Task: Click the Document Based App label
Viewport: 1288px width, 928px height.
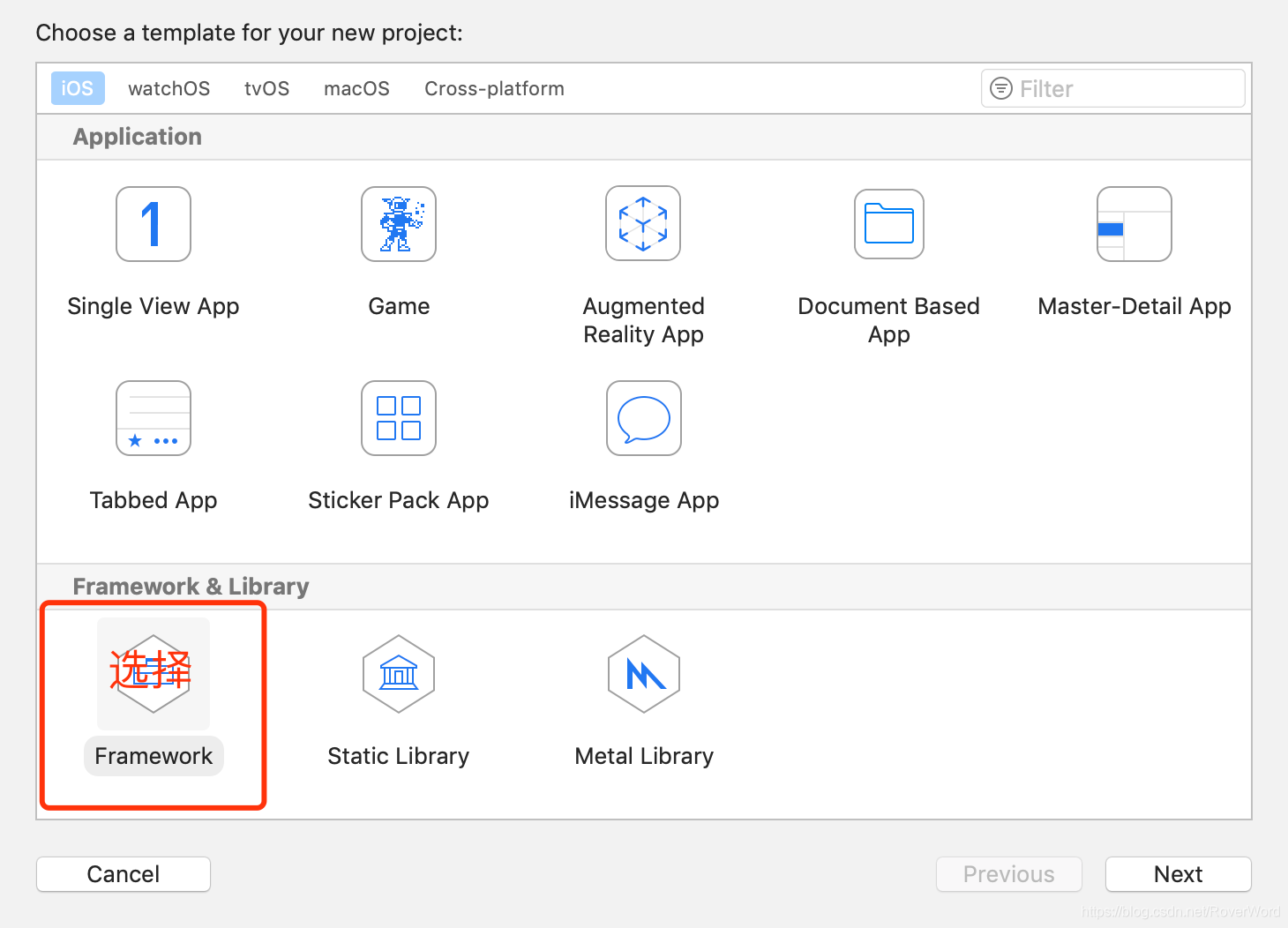Action: (889, 320)
